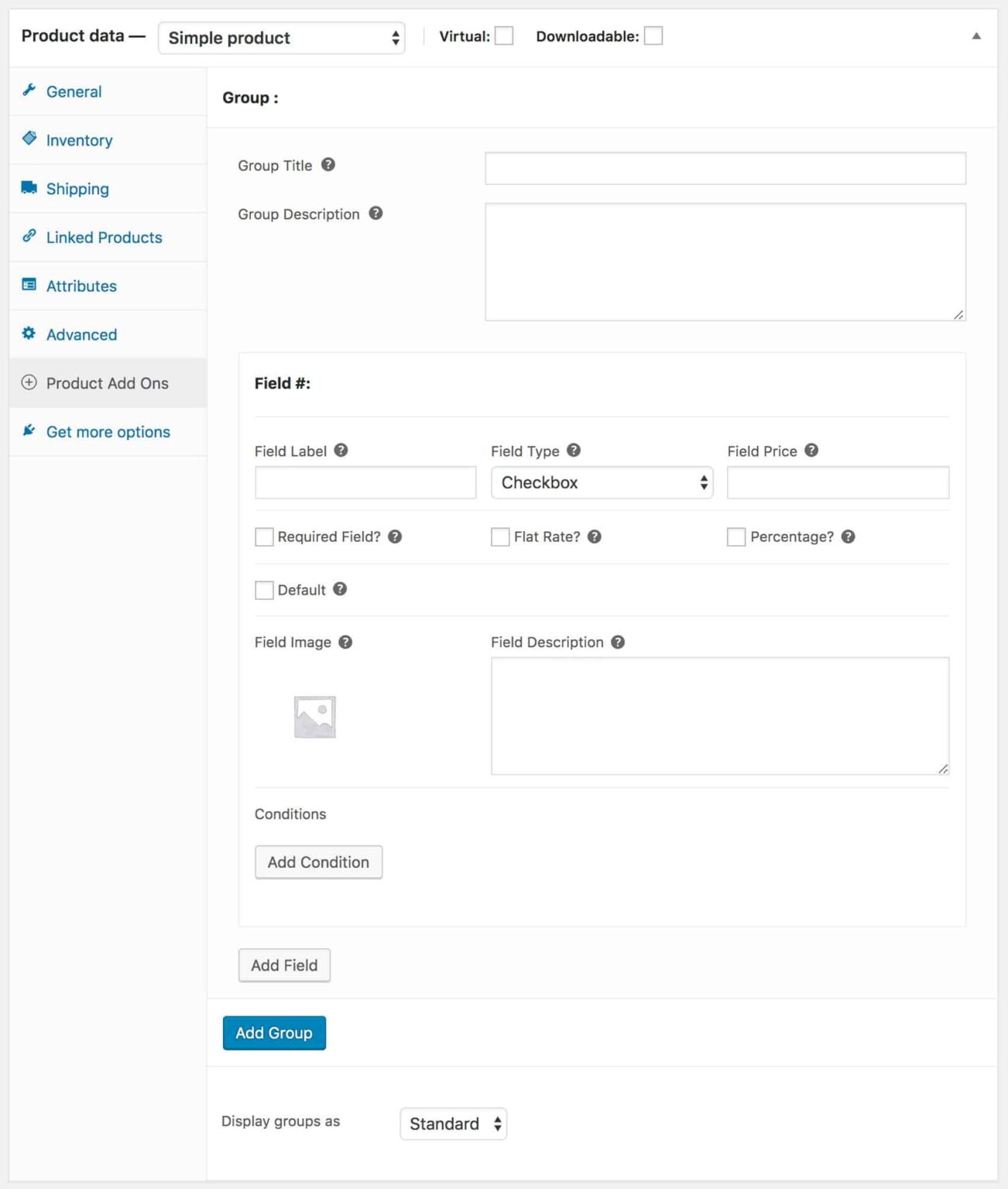Screen dimensions: 1008x1189
Task: Open the Field Type dropdown set to Checkbox
Action: click(602, 481)
